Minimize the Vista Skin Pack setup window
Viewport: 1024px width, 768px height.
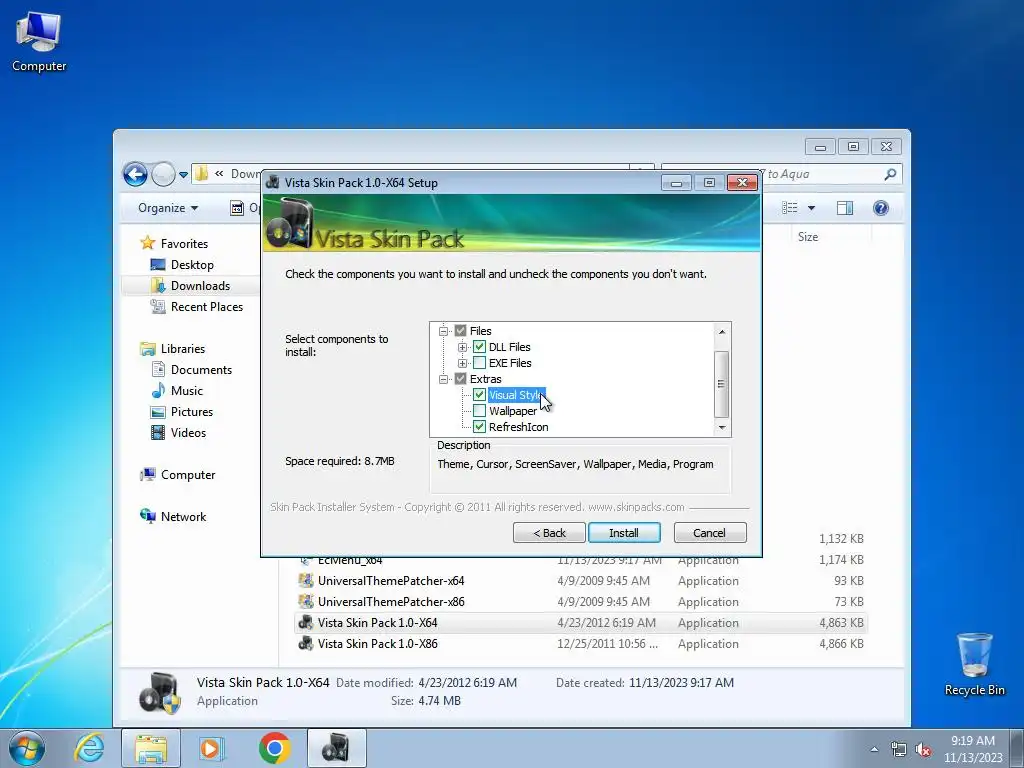click(x=676, y=183)
